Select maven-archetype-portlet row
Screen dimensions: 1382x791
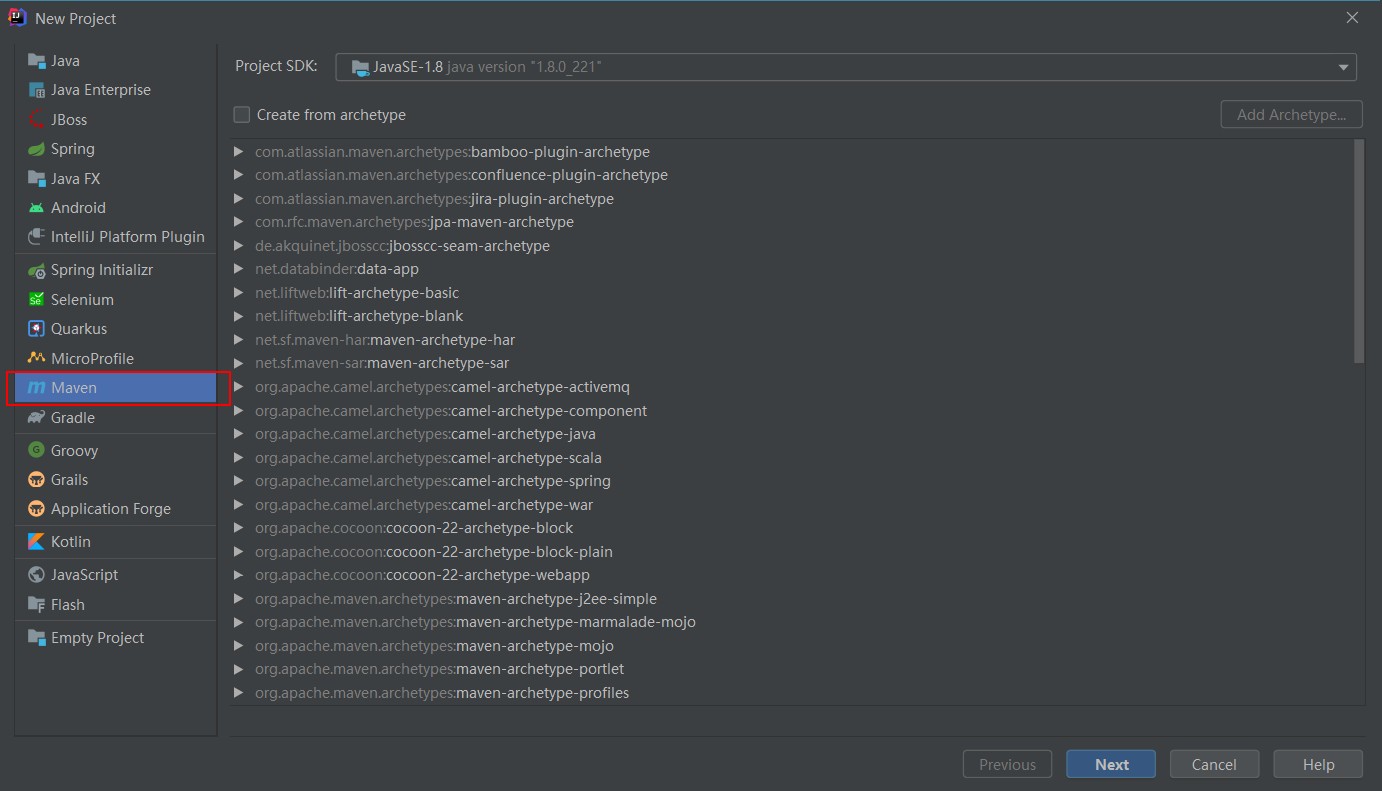pos(792,669)
